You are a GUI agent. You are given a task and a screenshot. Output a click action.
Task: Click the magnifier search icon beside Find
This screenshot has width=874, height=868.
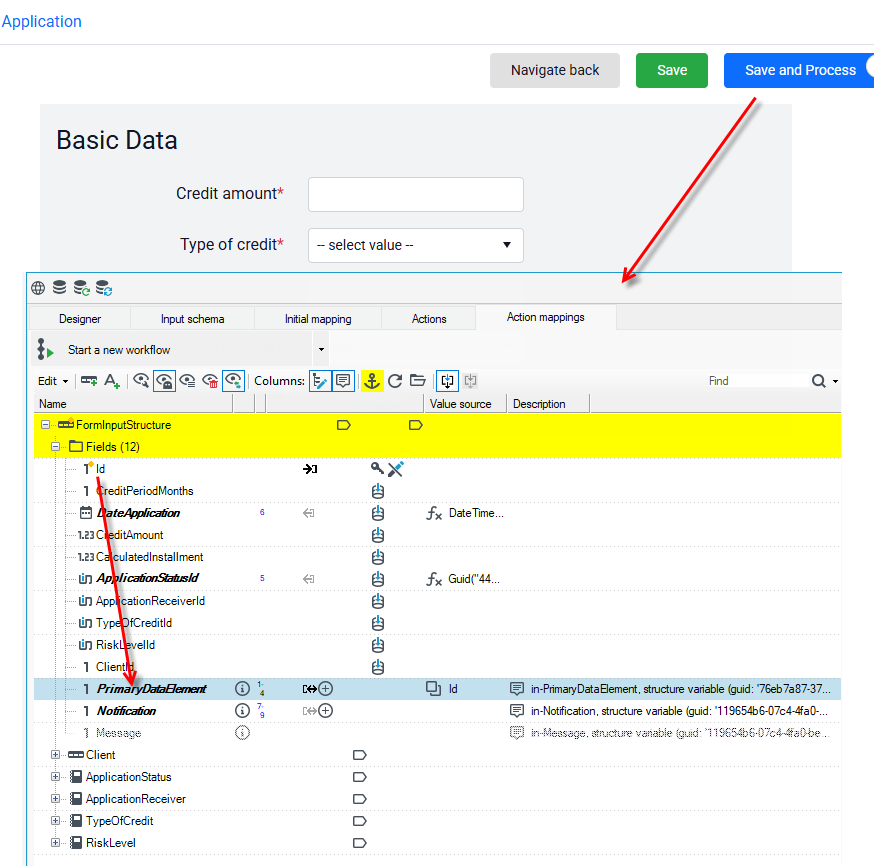point(818,381)
